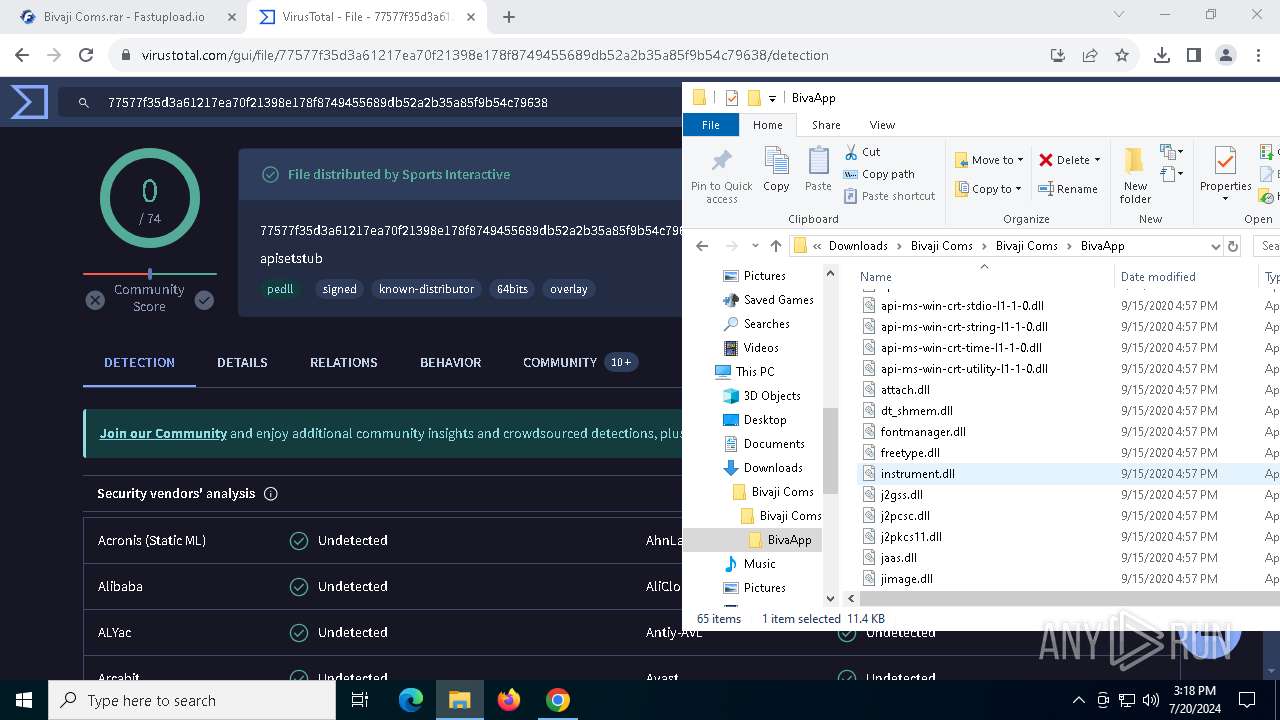Switch to Share ribbon tab
The image size is (1280, 720).
(826, 125)
